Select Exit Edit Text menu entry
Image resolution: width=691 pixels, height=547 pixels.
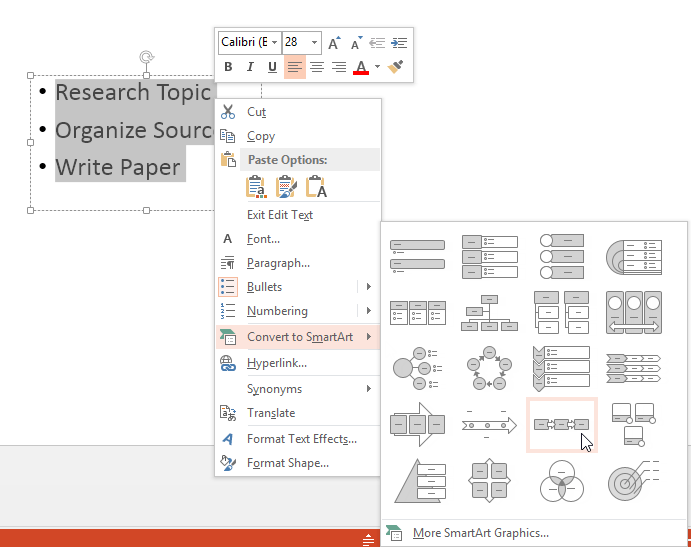pos(298,215)
